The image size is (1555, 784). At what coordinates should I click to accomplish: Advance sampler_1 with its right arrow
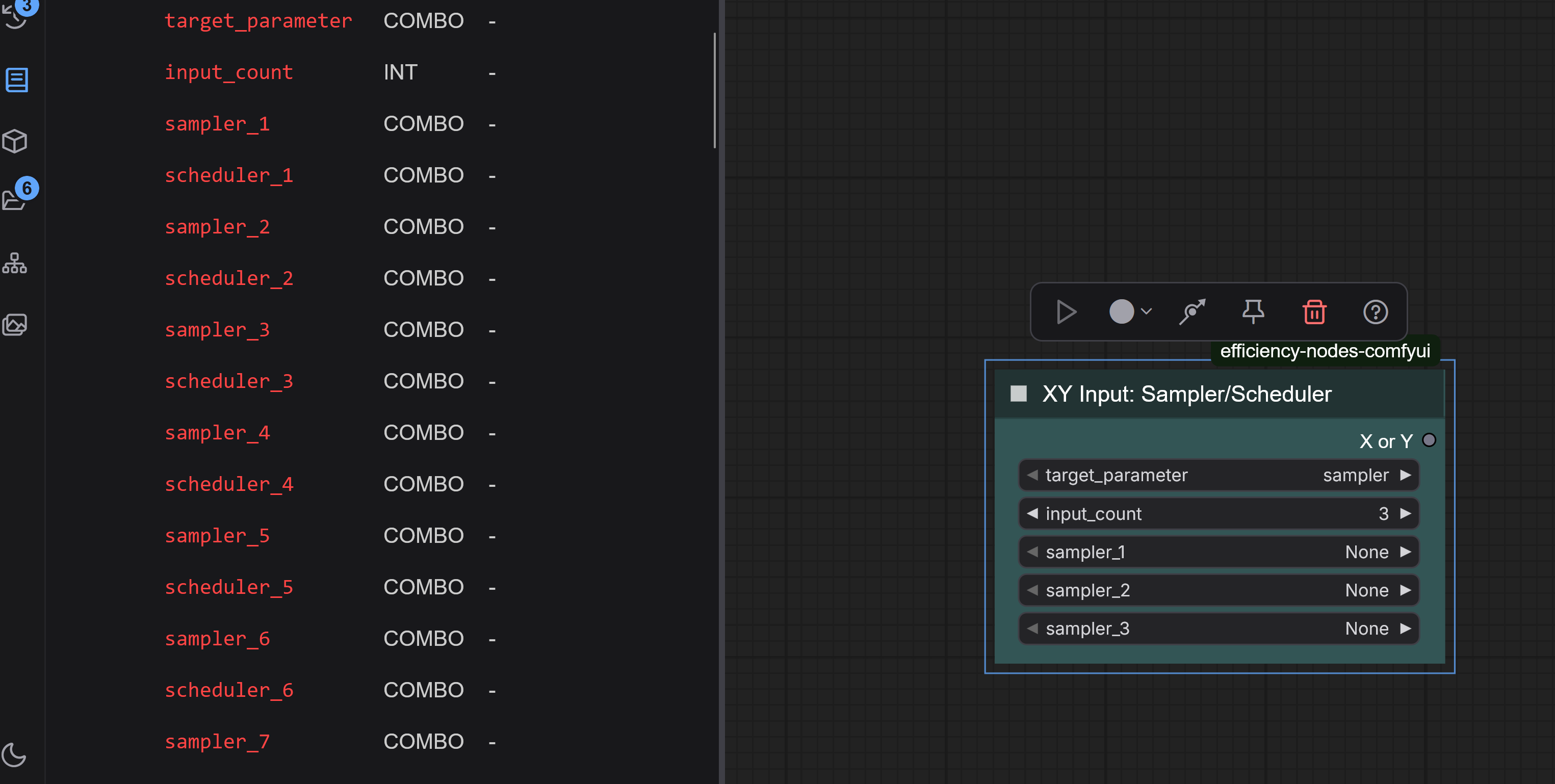pyautogui.click(x=1405, y=552)
